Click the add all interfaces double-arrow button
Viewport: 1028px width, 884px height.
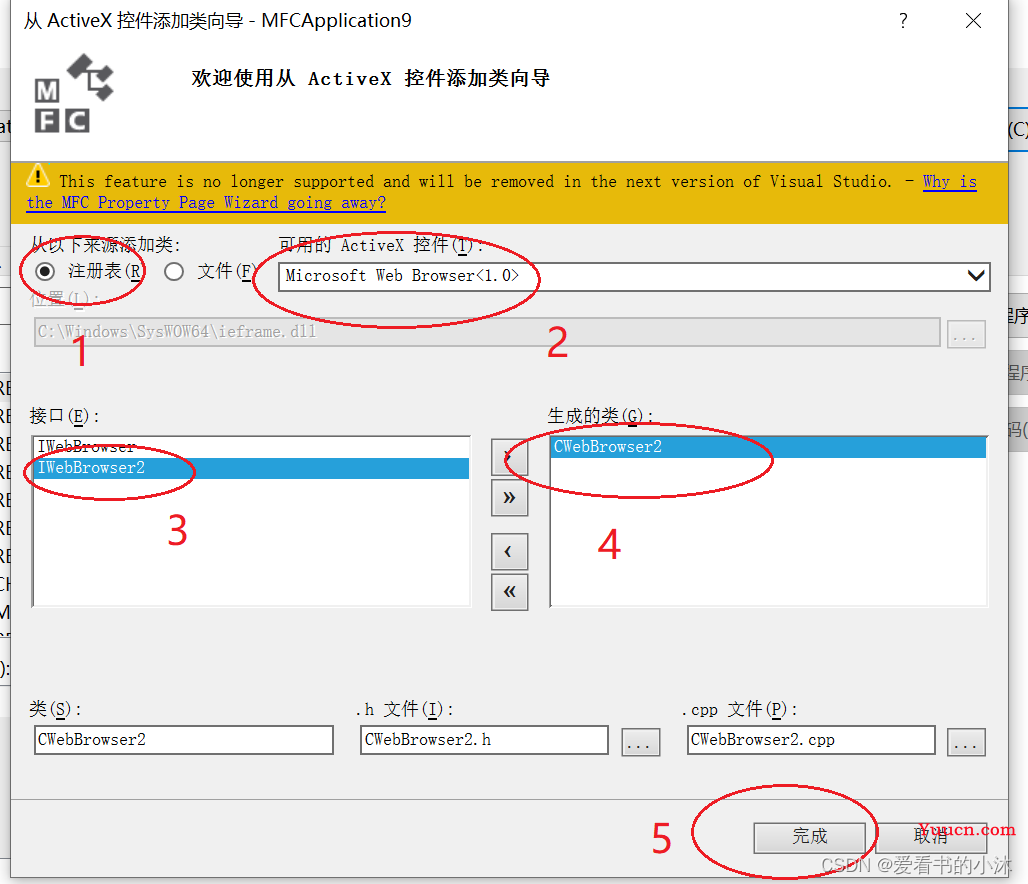509,498
